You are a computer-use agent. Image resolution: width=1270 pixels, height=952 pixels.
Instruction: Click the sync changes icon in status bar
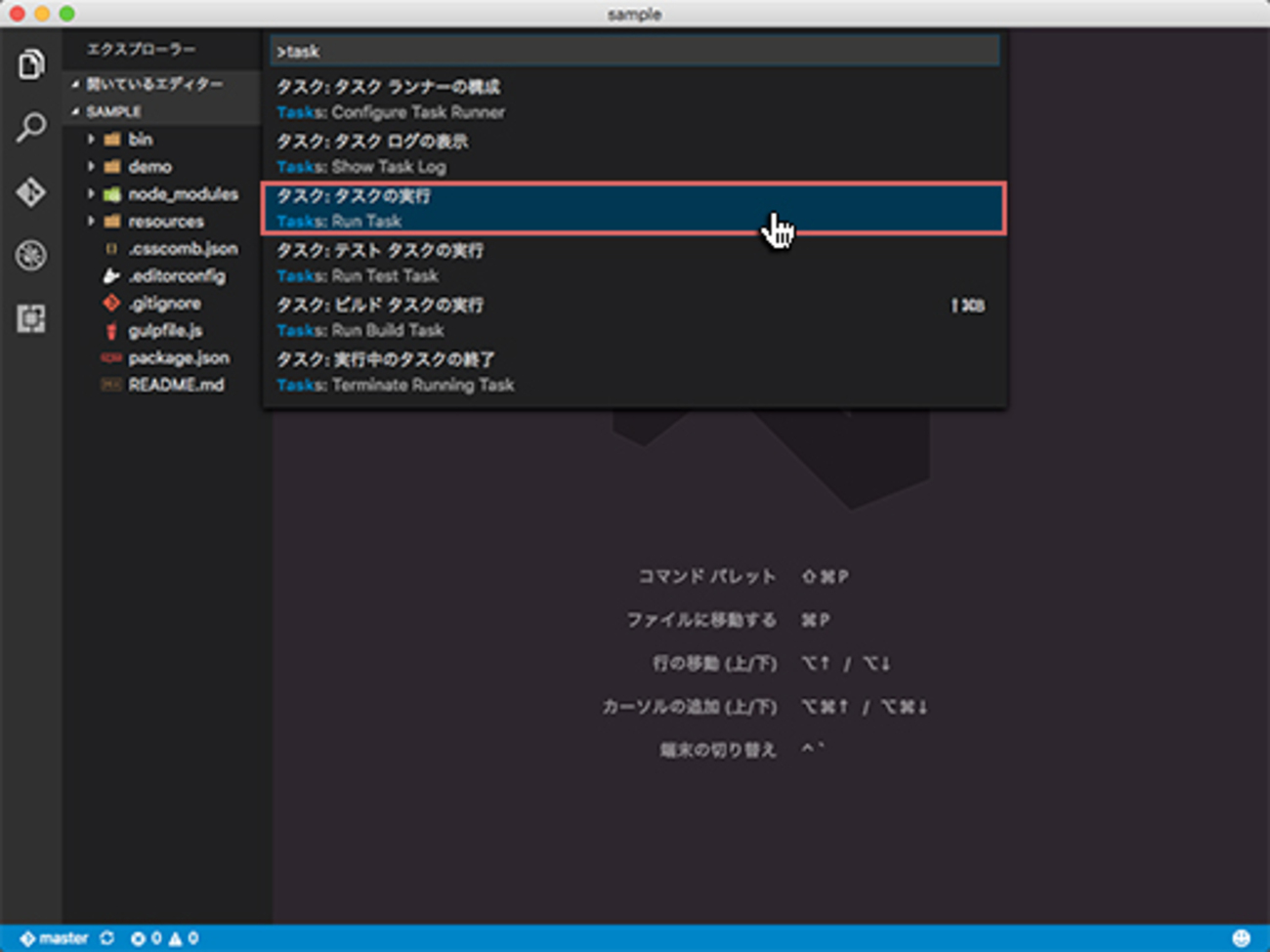pos(106,937)
